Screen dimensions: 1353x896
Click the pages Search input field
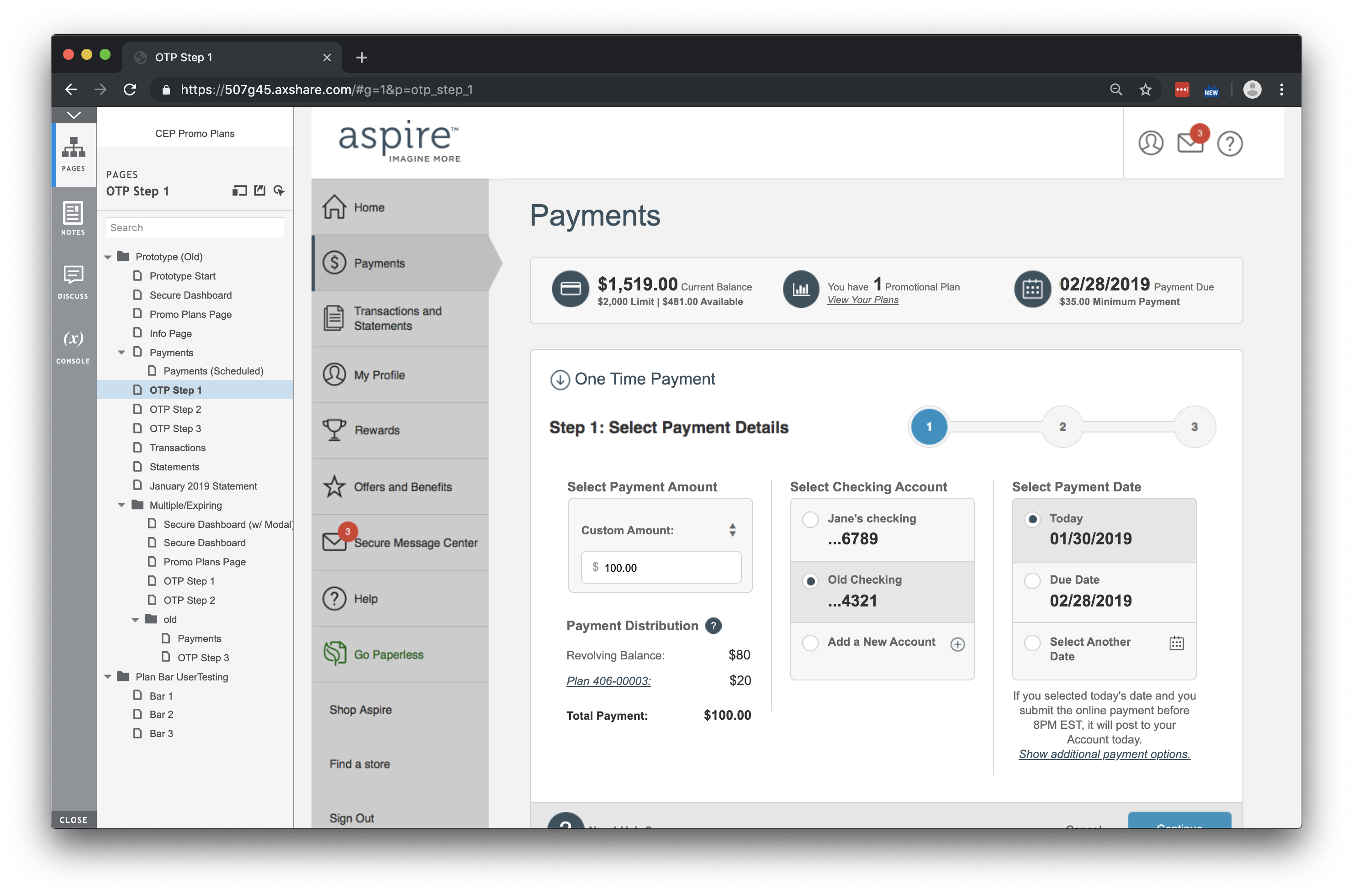pyautogui.click(x=194, y=227)
